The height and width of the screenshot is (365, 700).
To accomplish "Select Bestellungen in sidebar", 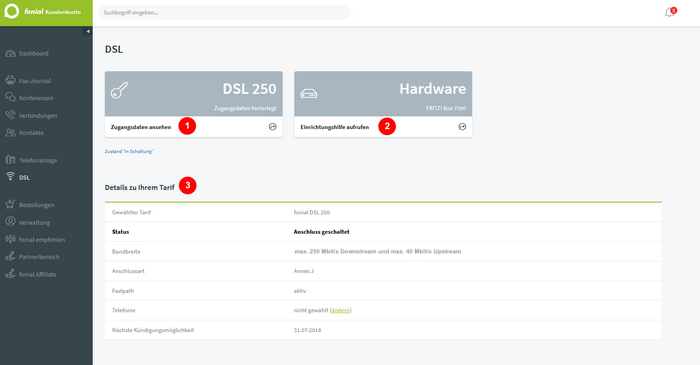I will [37, 205].
